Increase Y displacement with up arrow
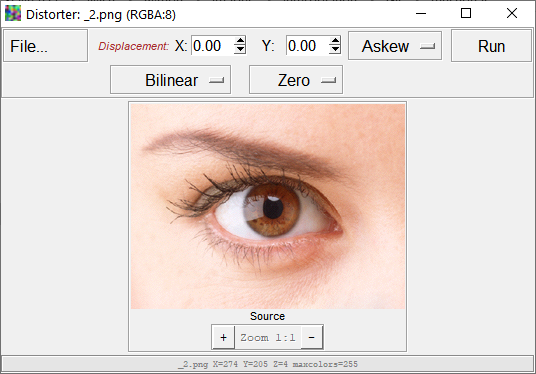This screenshot has height=374, width=536. pyautogui.click(x=335, y=41)
